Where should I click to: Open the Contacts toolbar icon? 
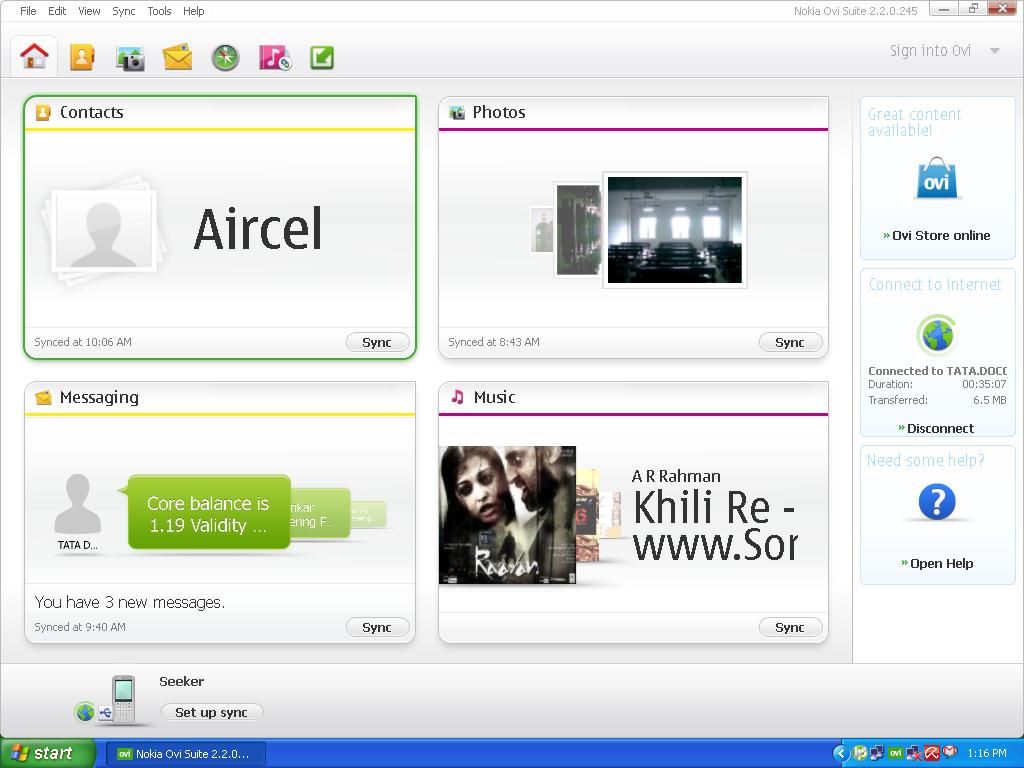pyautogui.click(x=82, y=57)
